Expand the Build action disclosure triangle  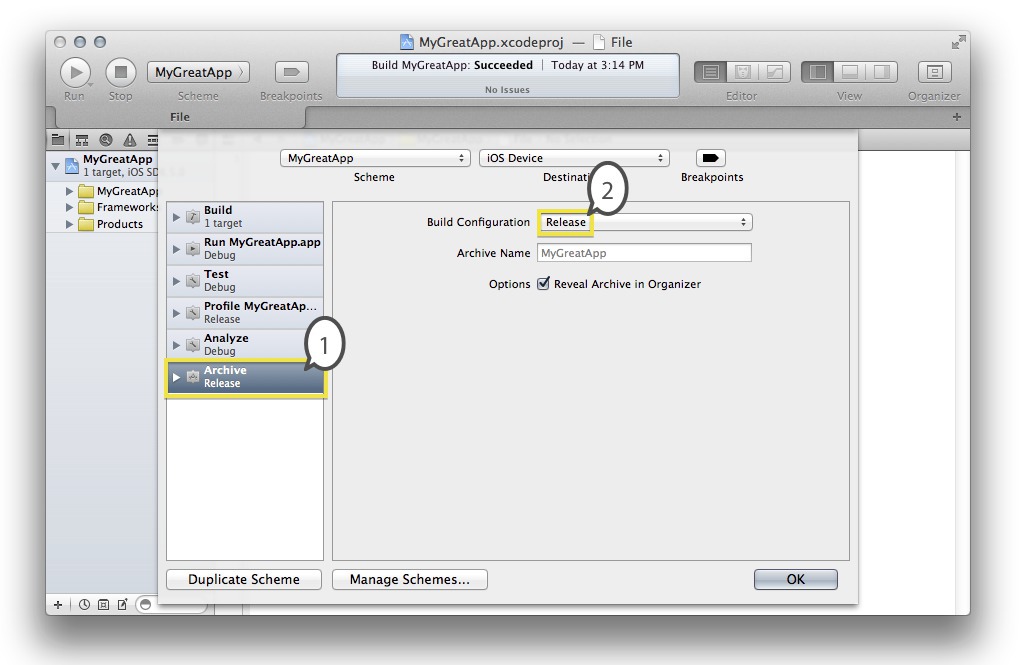click(176, 217)
